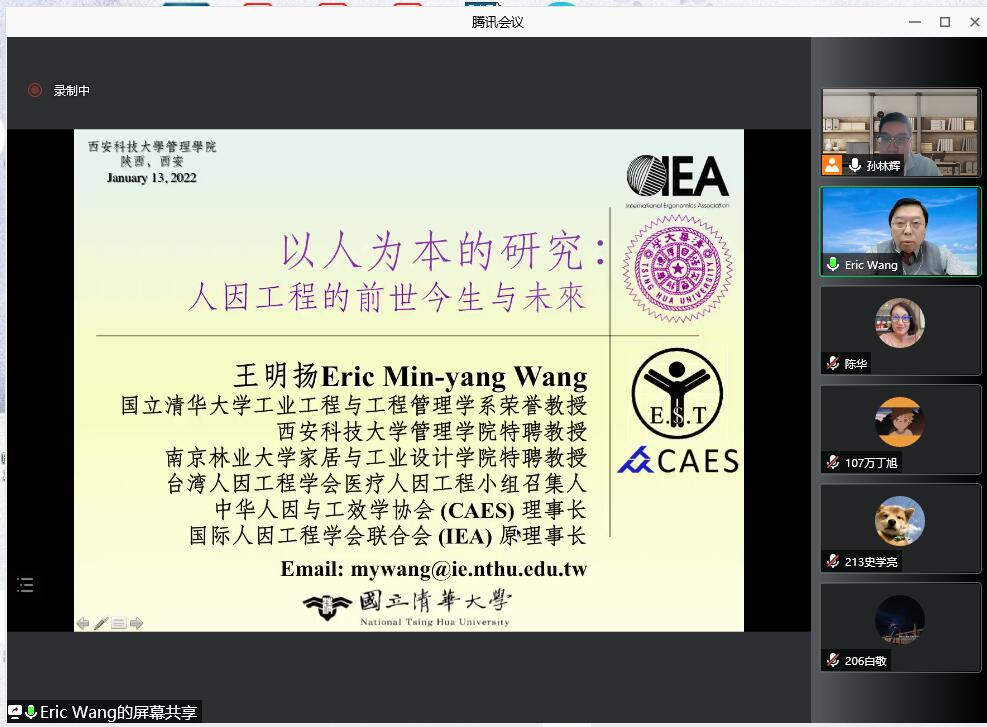Click the Eric Wang的屏幕共享 label

coord(118,712)
